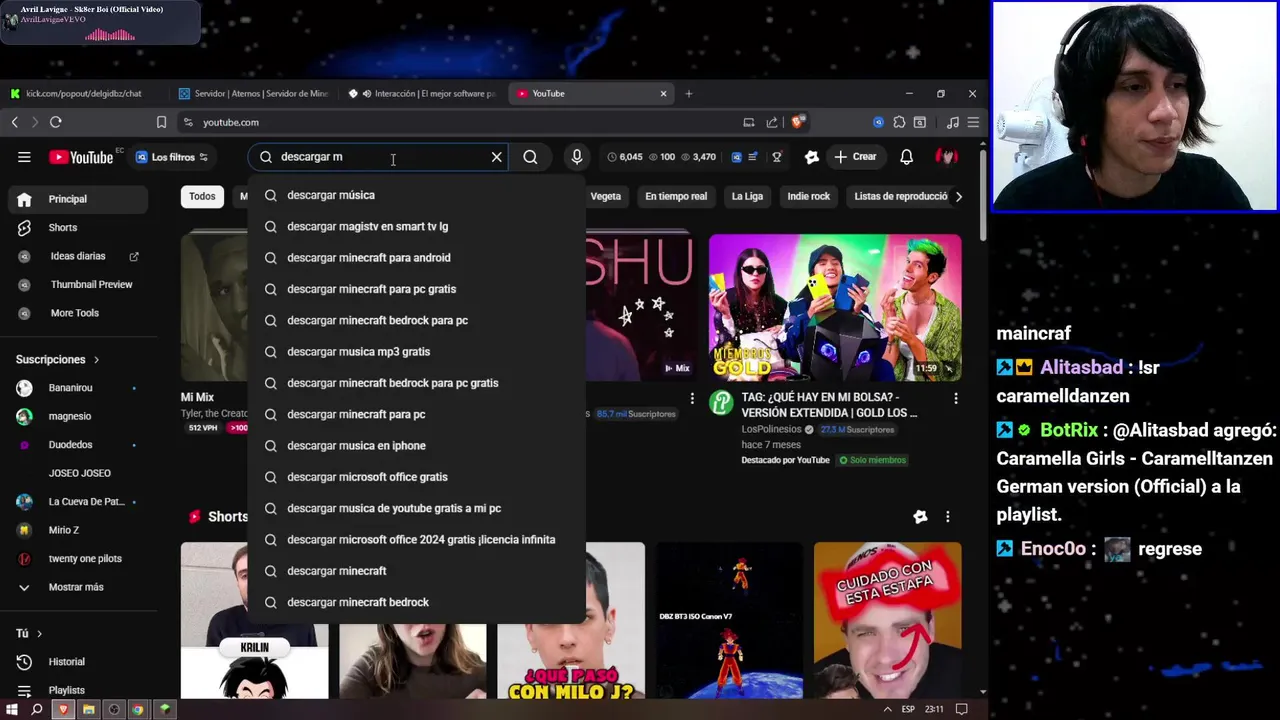The height and width of the screenshot is (720, 1280).
Task: Expand the Suscripciones section
Action: (x=58, y=359)
